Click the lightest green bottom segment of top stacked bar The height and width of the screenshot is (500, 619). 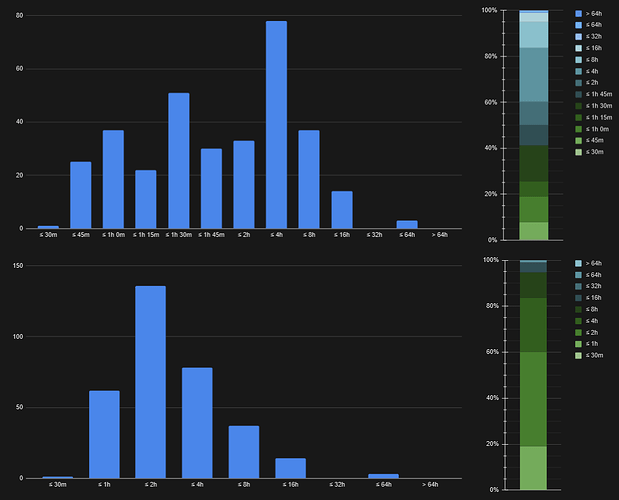pos(534,231)
